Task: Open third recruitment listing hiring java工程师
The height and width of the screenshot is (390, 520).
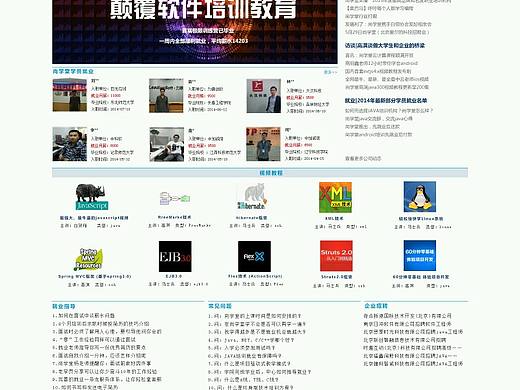Action: (413, 332)
